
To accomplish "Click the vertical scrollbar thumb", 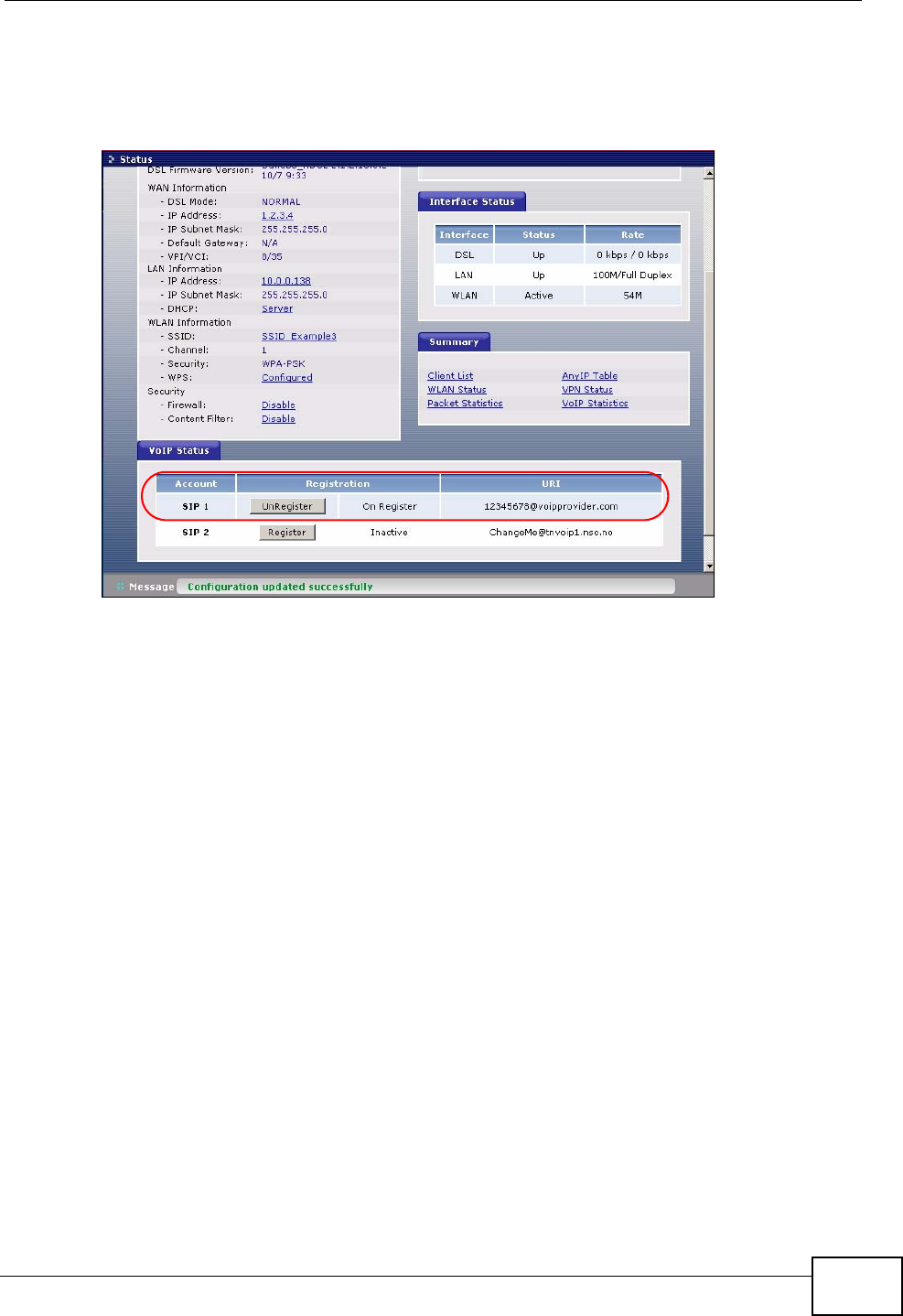I will pyautogui.click(x=708, y=403).
